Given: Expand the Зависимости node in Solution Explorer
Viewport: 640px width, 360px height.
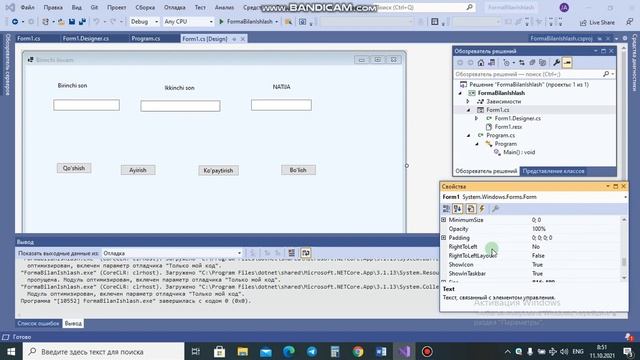Looking at the screenshot, I should pyautogui.click(x=468, y=101).
